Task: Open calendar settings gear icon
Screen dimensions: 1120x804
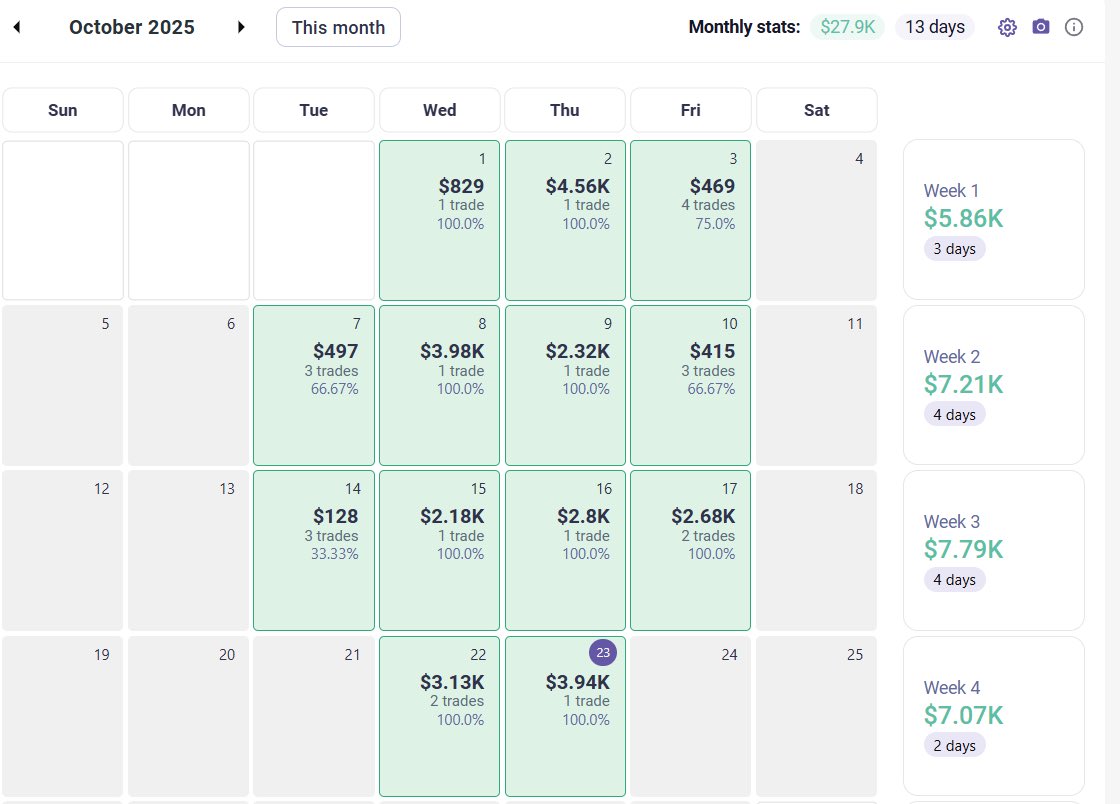Action: tap(1007, 27)
